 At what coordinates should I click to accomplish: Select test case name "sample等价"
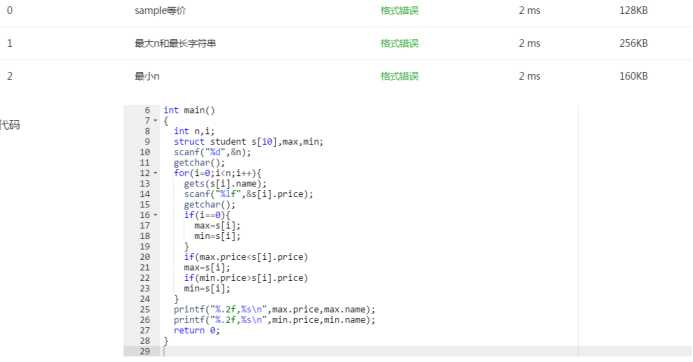point(160,11)
